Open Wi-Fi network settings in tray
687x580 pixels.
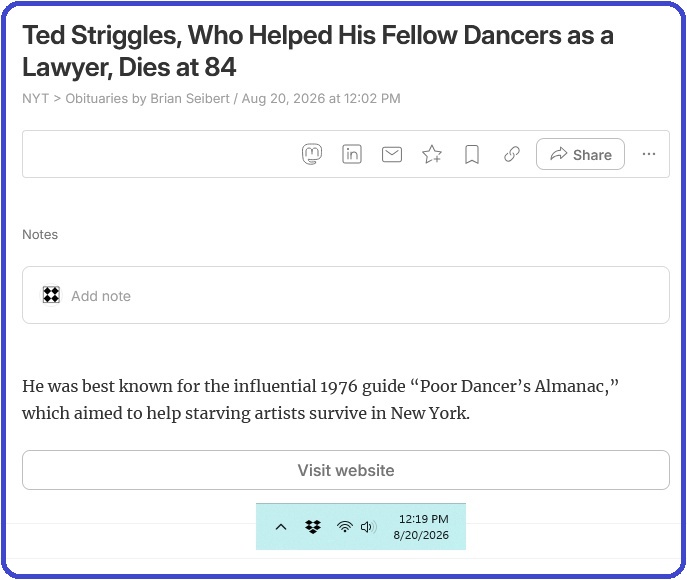[345, 527]
